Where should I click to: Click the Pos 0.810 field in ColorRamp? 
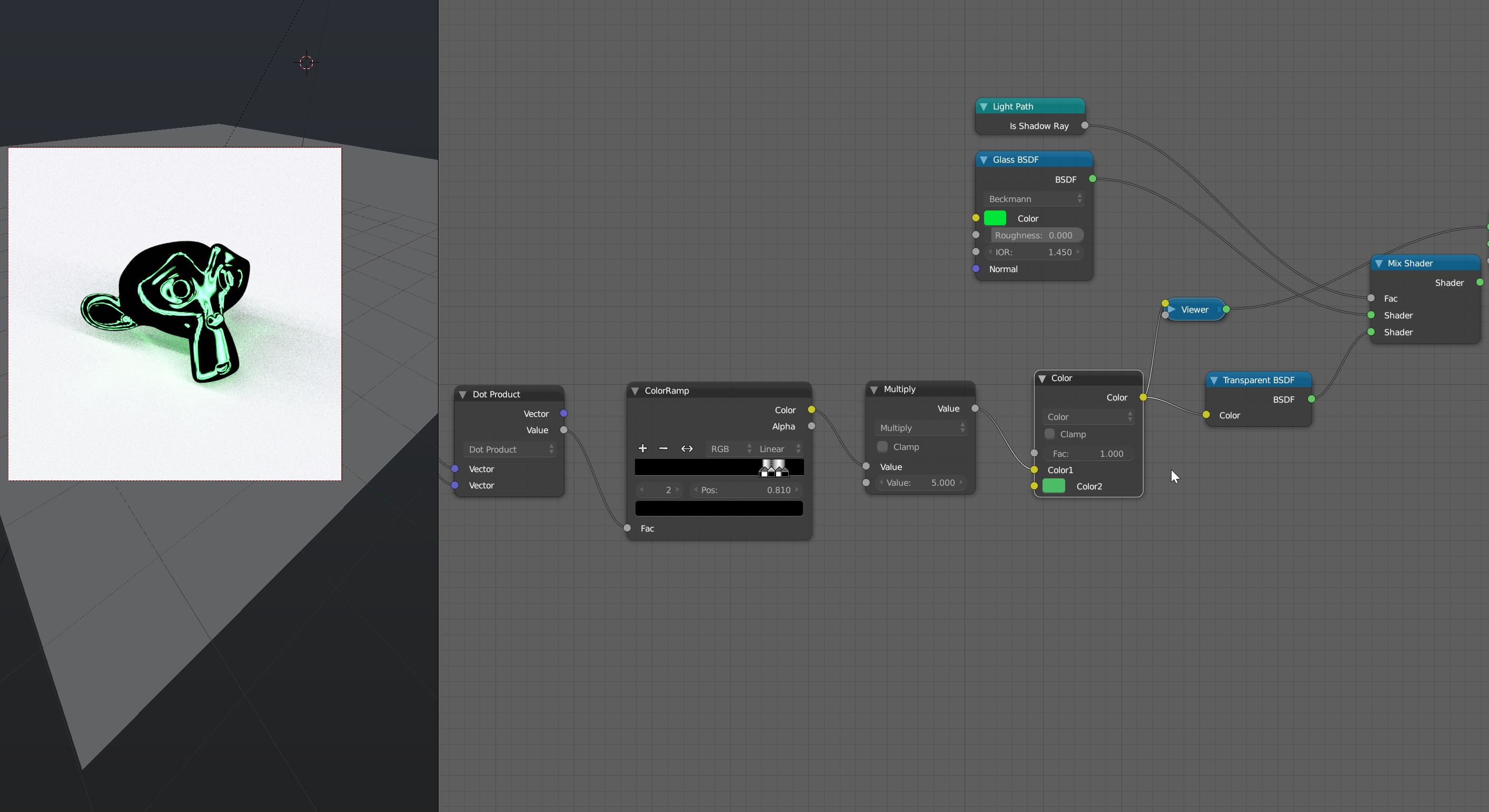click(746, 490)
